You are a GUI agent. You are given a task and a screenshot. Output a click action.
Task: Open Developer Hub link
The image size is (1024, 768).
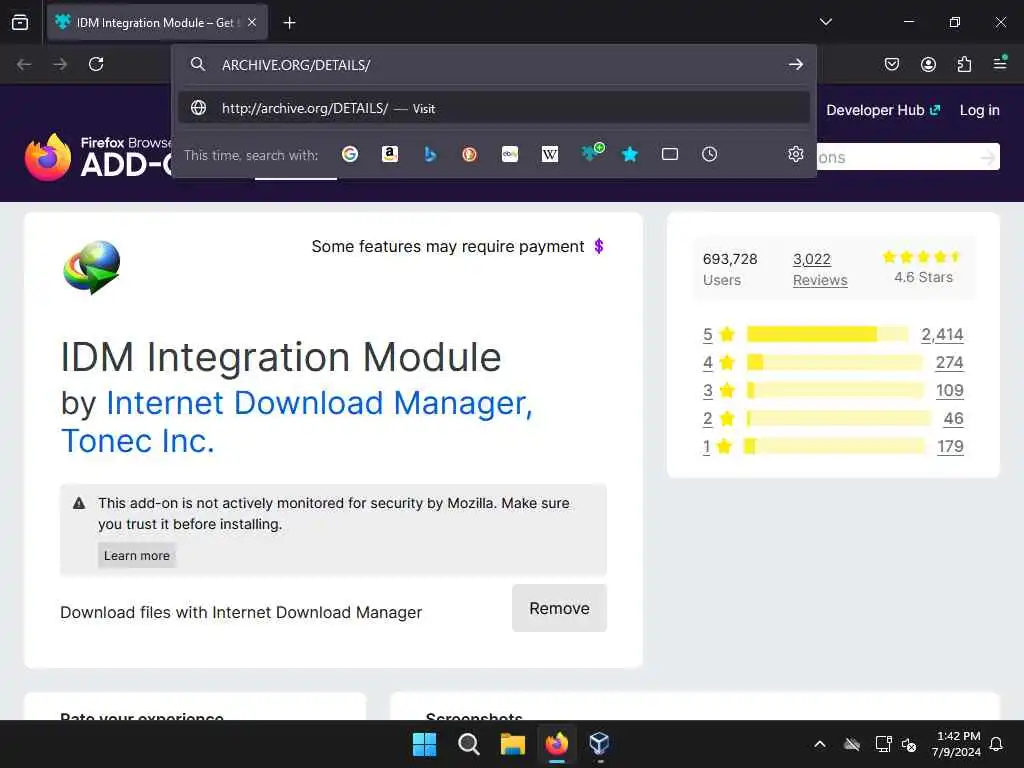pos(883,110)
